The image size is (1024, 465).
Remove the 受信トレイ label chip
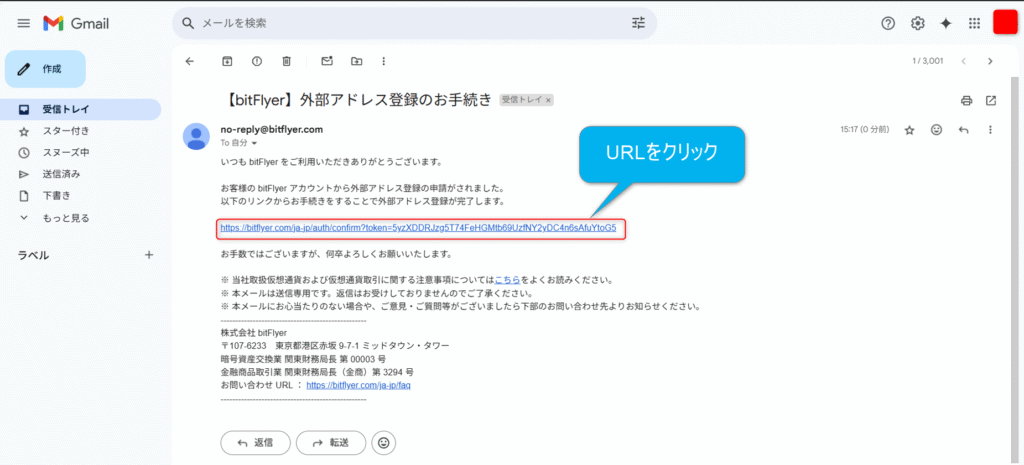pos(549,100)
